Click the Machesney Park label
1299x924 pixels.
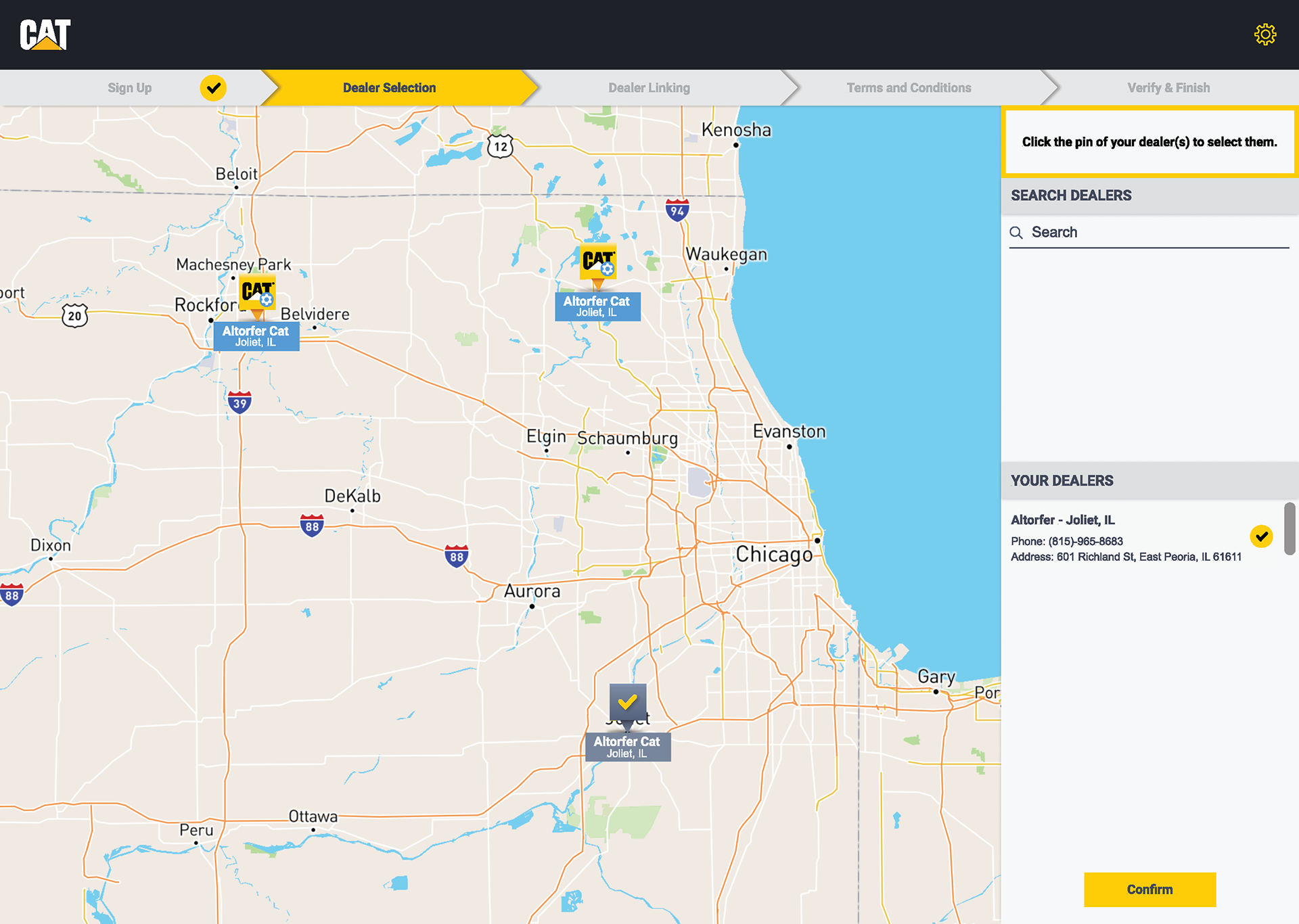click(233, 264)
